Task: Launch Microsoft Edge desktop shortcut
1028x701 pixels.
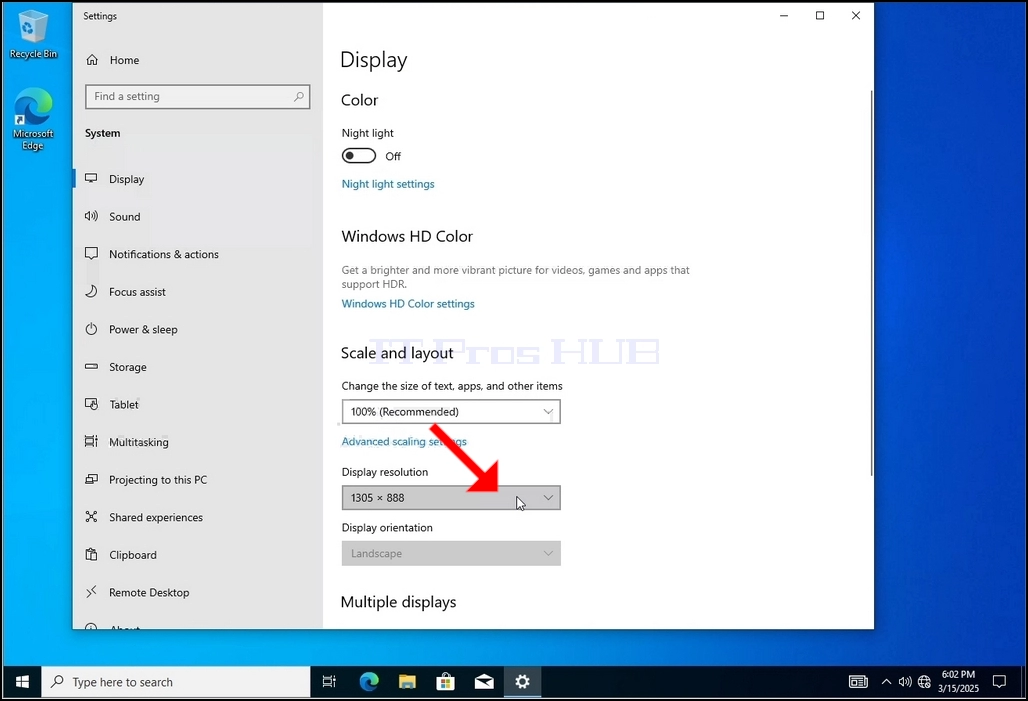Action: coord(33,119)
